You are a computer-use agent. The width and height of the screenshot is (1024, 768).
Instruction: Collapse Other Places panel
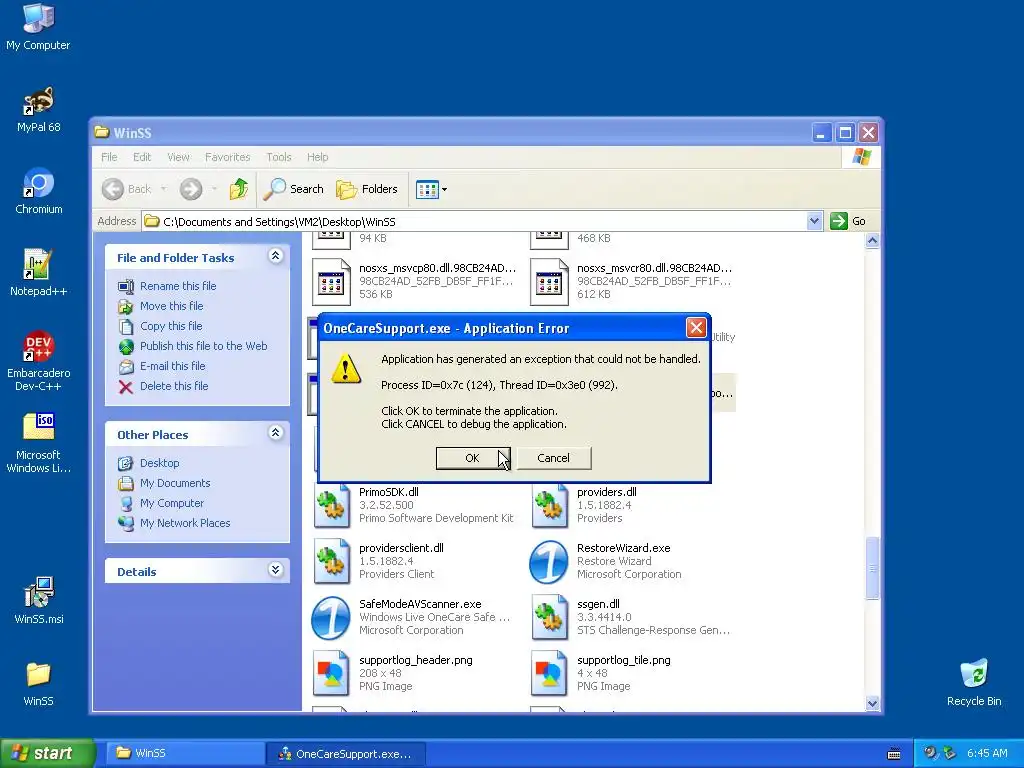276,433
